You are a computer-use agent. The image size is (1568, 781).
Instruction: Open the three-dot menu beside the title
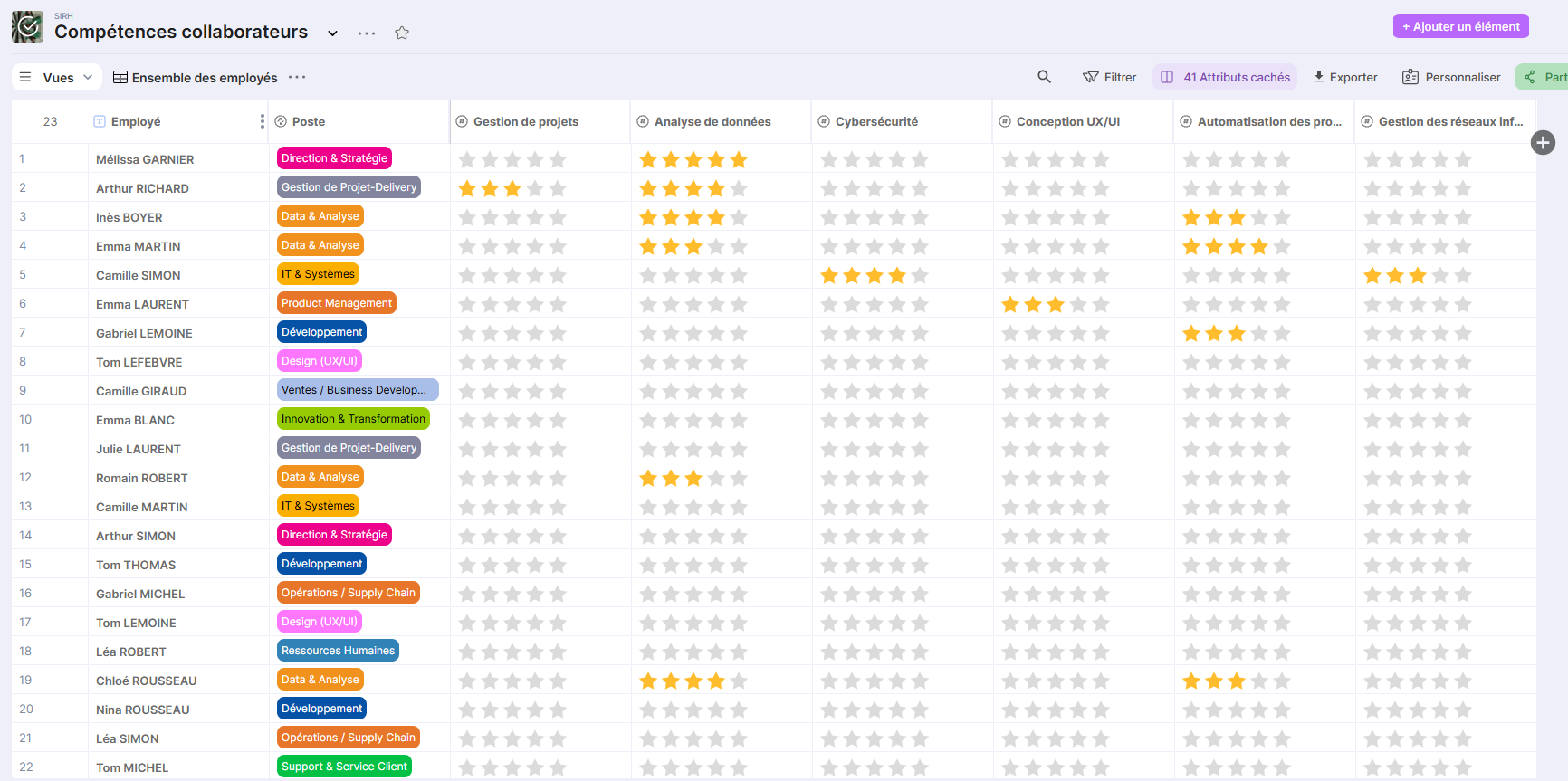tap(367, 33)
